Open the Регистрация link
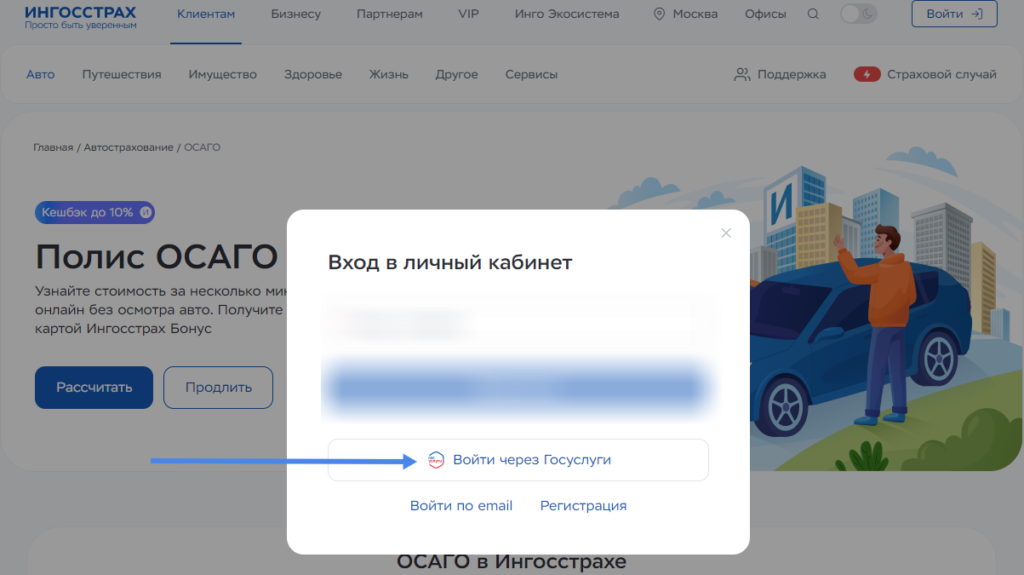This screenshot has height=575, width=1024. (583, 506)
